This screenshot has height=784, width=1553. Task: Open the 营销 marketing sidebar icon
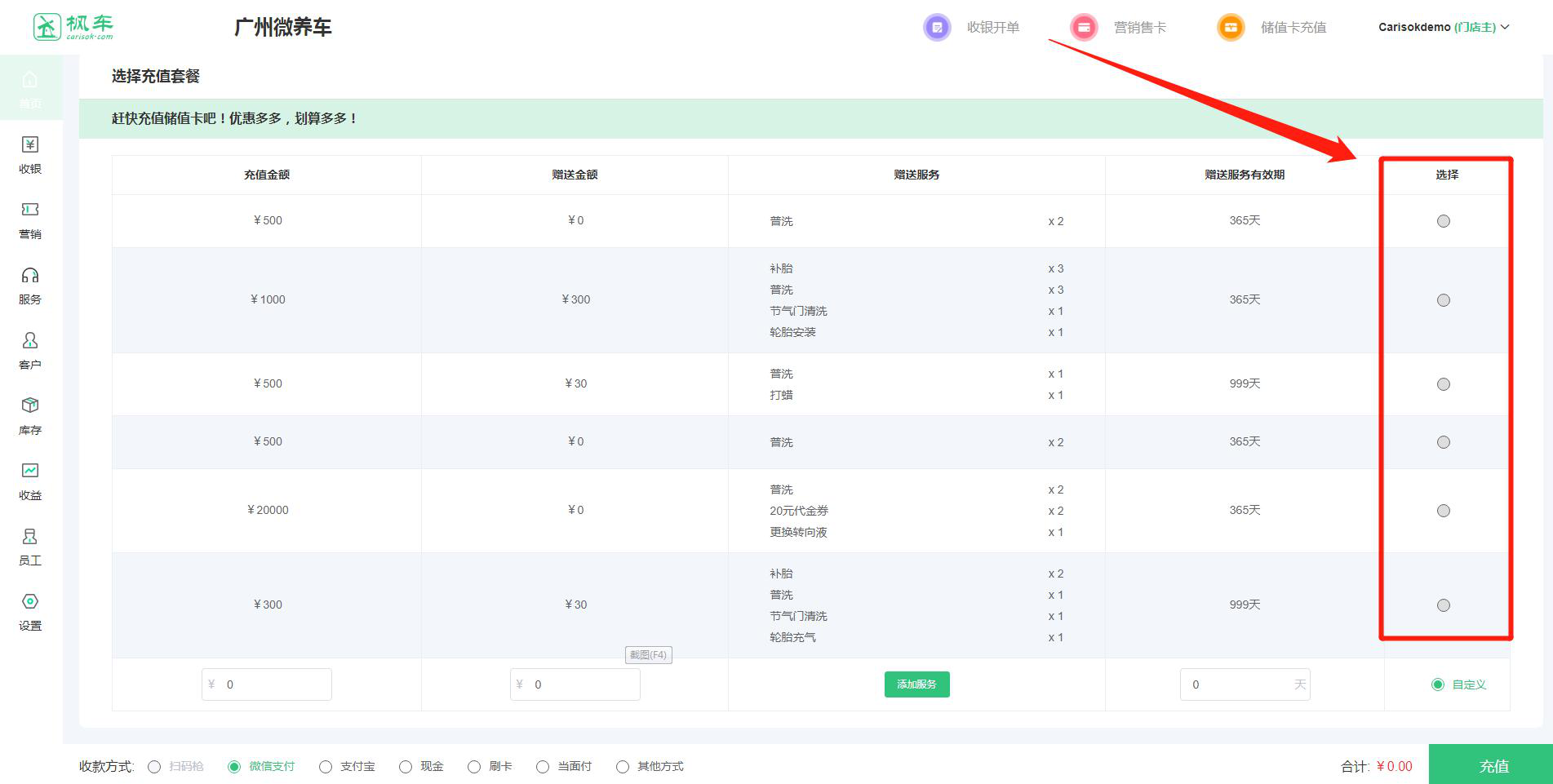30,210
